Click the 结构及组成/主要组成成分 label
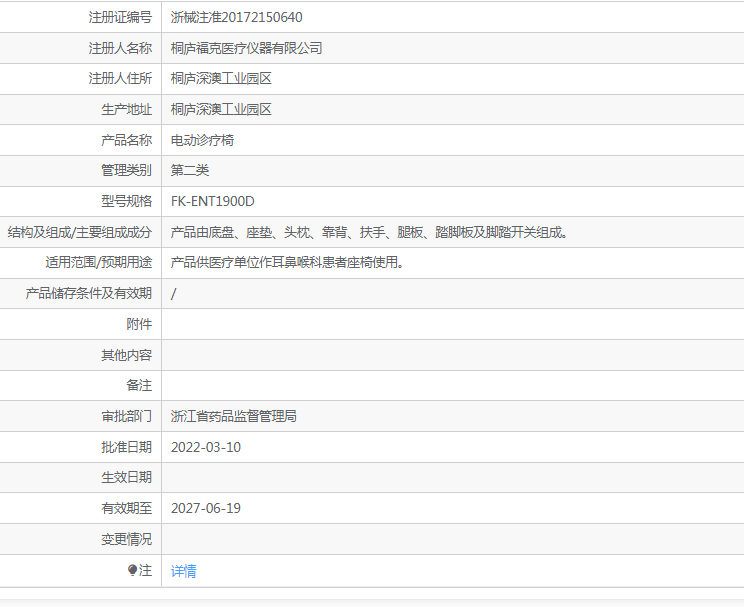Viewport: 744px width, 607px height. click(x=80, y=232)
